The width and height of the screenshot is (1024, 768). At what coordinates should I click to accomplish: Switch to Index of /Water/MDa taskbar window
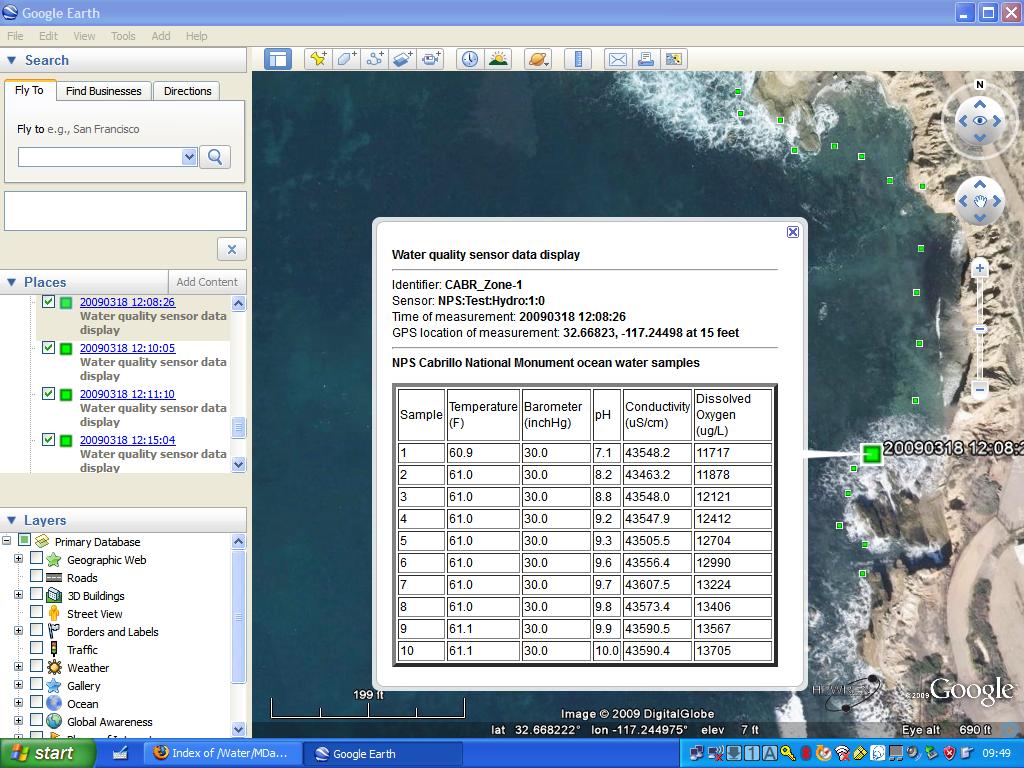(222, 754)
